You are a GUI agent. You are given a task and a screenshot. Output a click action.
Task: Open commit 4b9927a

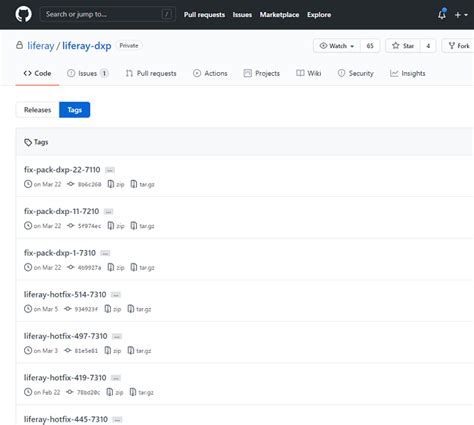tap(84, 268)
